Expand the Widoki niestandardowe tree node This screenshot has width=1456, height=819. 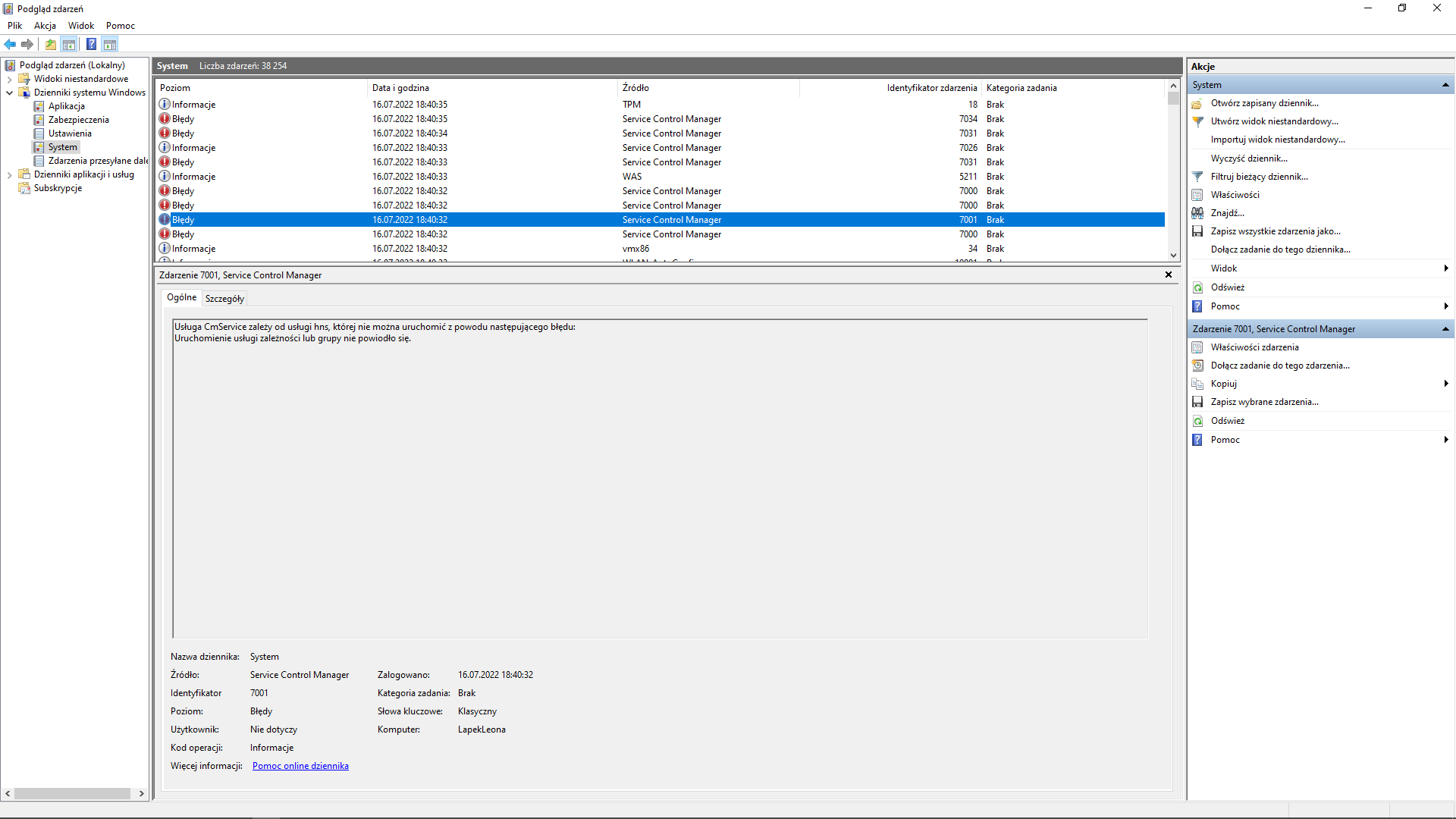[x=9, y=79]
